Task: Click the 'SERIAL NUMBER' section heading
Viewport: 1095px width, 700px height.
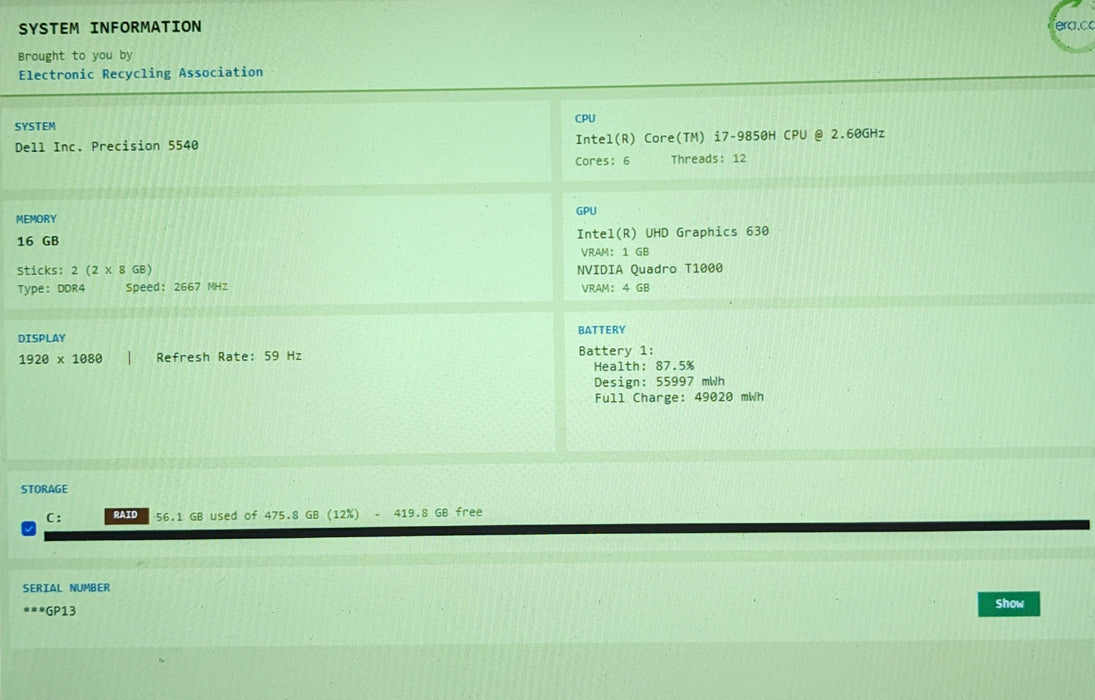Action: (66, 588)
